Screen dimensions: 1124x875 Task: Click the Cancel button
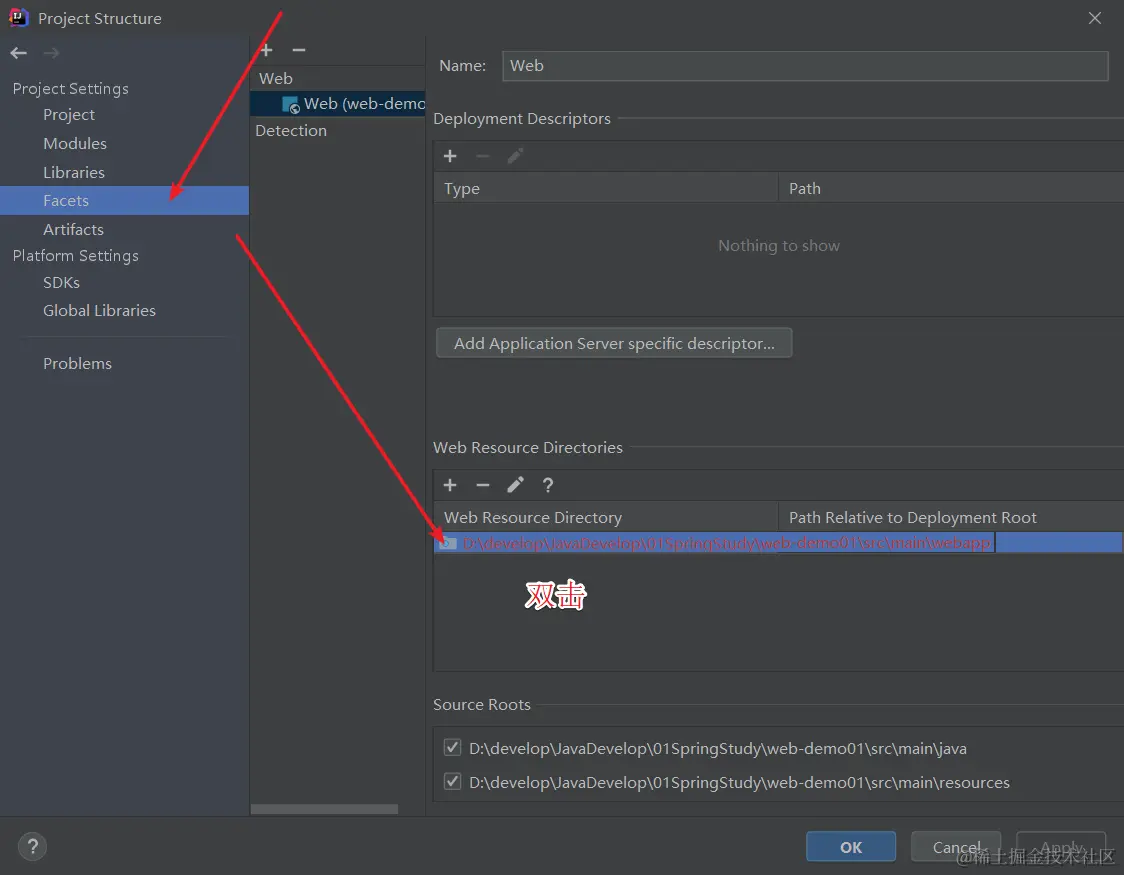(956, 846)
